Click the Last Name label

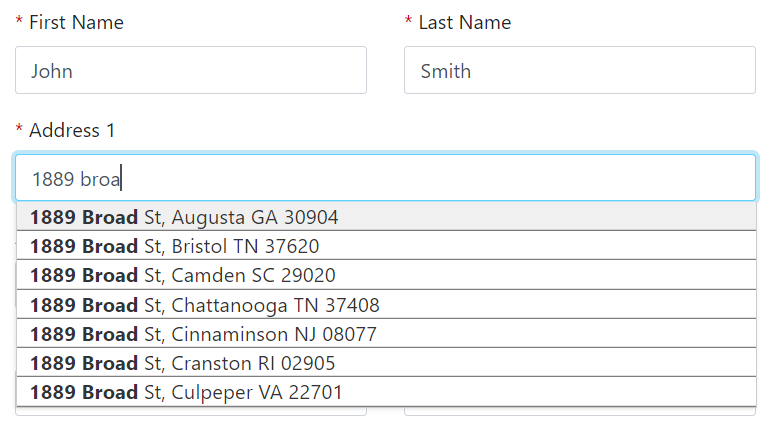click(465, 23)
